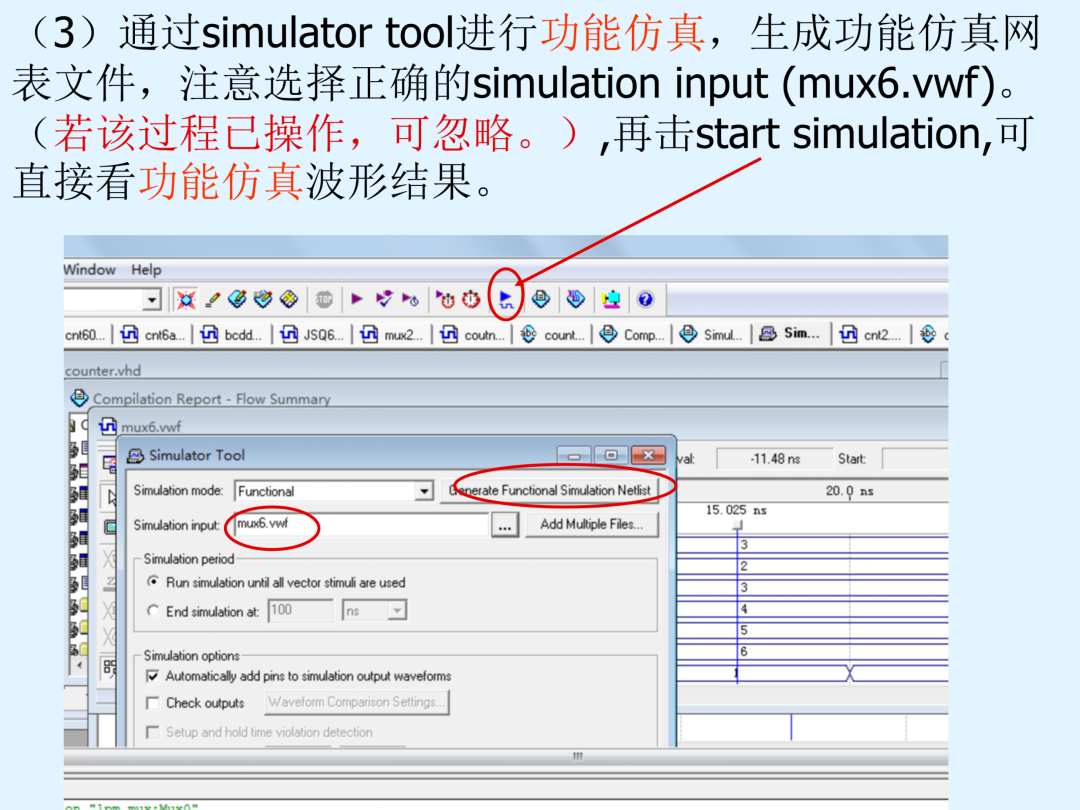1080x810 pixels.
Task: Open the main toolbar combo box arrow
Action: 152,300
